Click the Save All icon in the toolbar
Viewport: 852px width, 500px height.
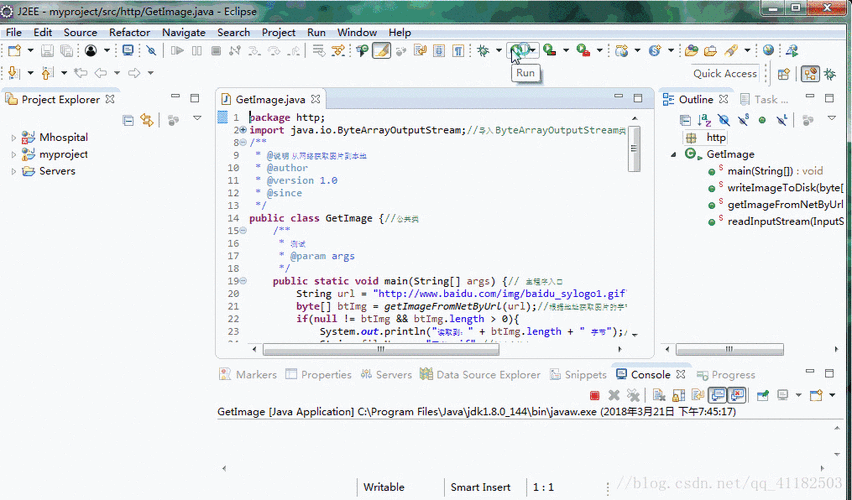[66, 51]
